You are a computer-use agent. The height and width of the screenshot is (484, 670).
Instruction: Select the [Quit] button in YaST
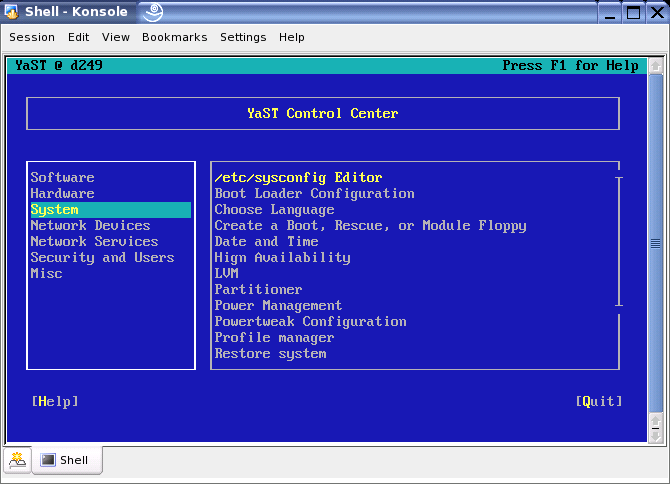(x=599, y=401)
